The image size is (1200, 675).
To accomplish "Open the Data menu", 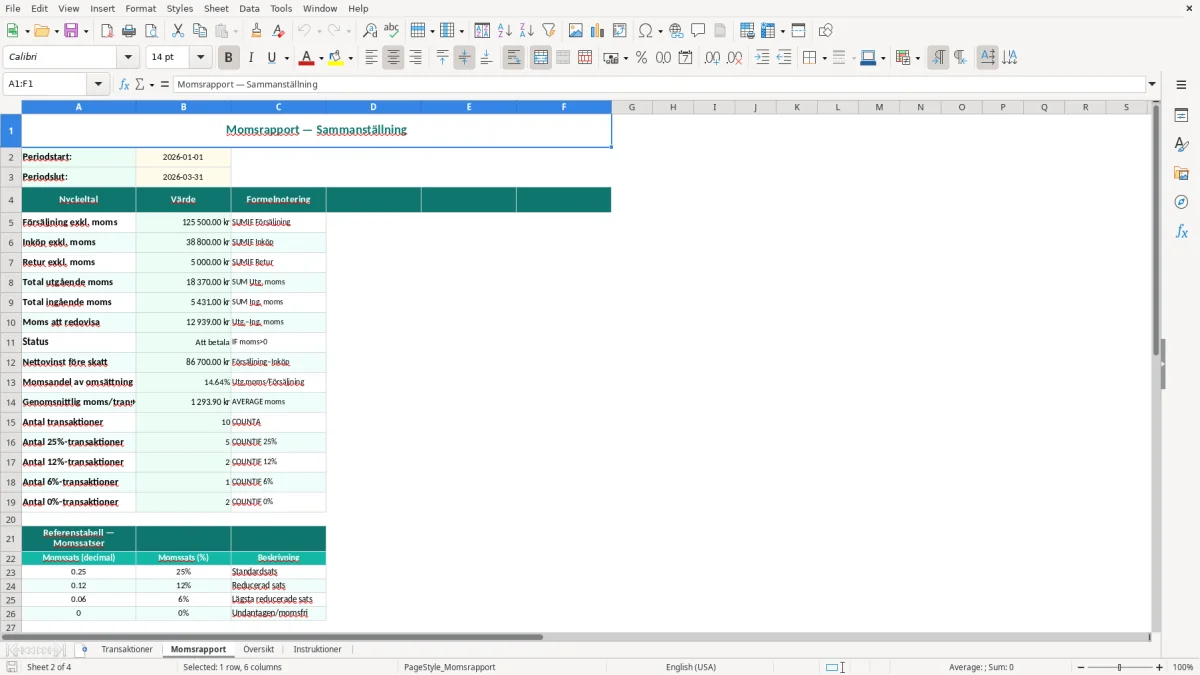I will tap(249, 8).
